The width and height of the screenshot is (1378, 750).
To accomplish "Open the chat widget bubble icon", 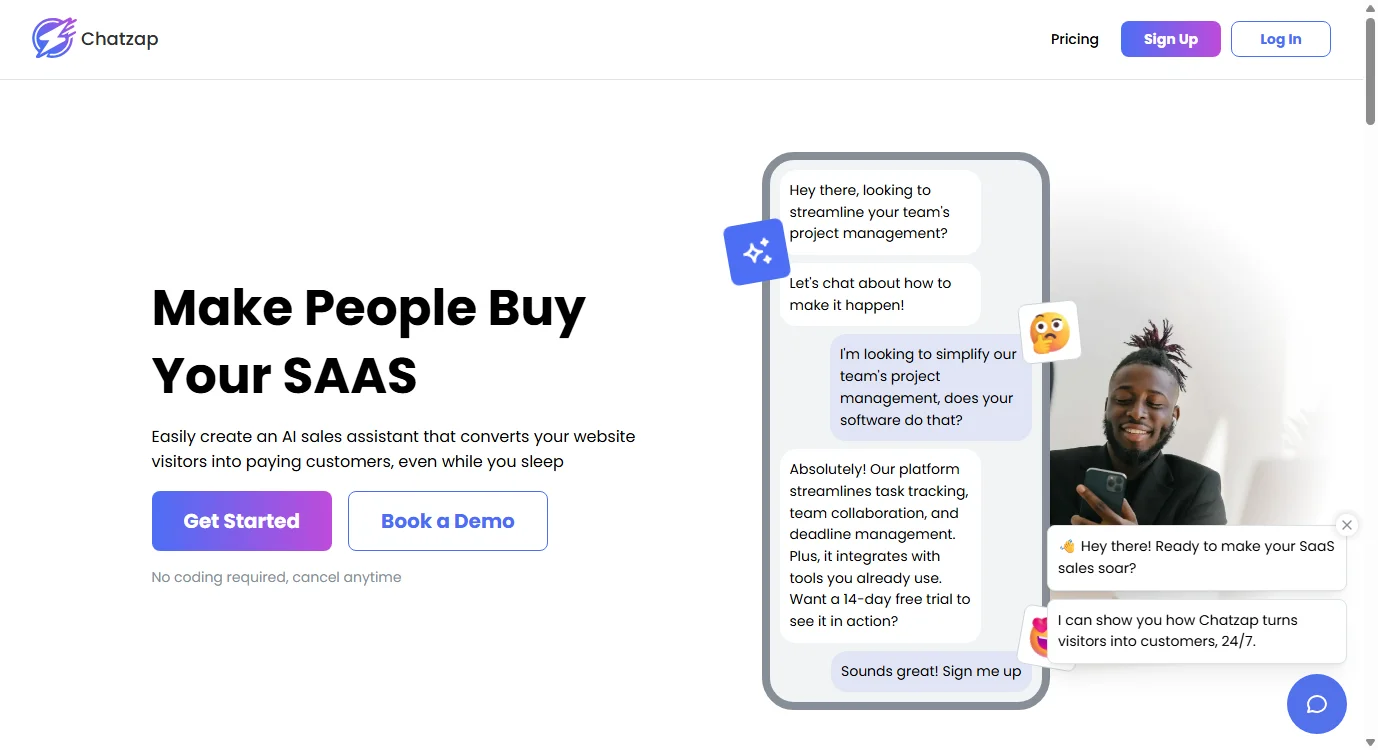I will click(x=1316, y=704).
